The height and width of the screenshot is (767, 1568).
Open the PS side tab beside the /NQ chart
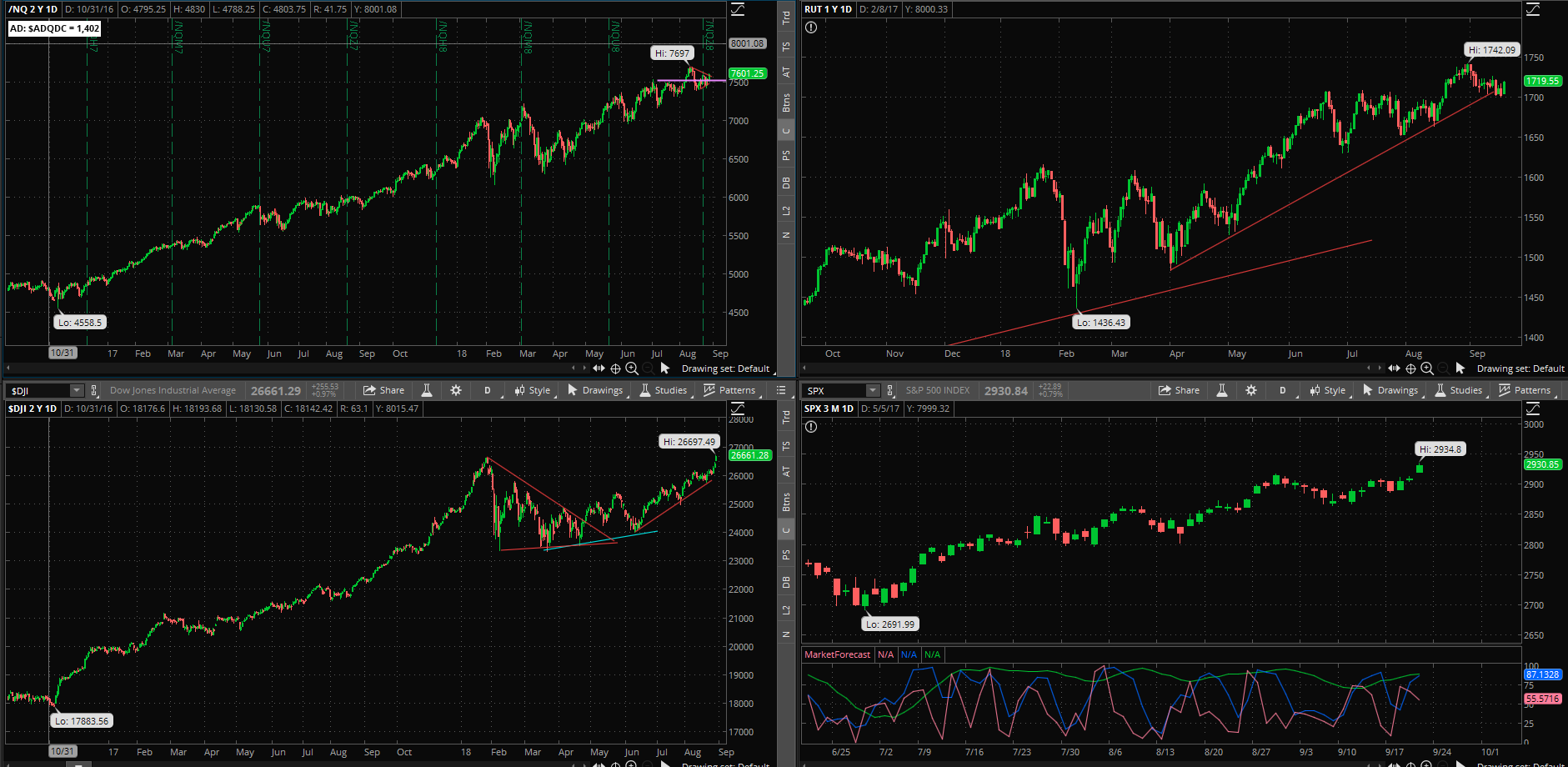pyautogui.click(x=786, y=156)
